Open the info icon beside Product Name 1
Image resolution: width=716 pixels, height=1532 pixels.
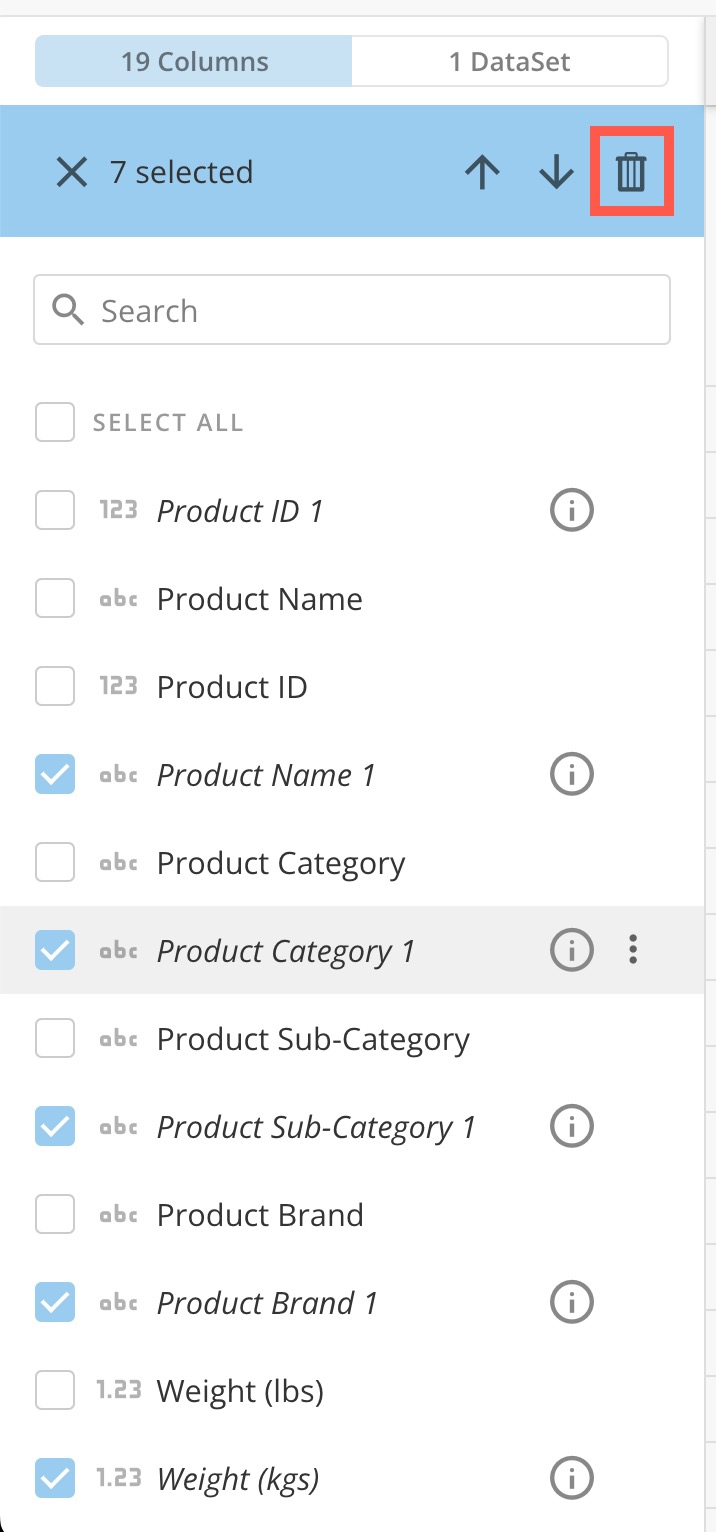(572, 774)
